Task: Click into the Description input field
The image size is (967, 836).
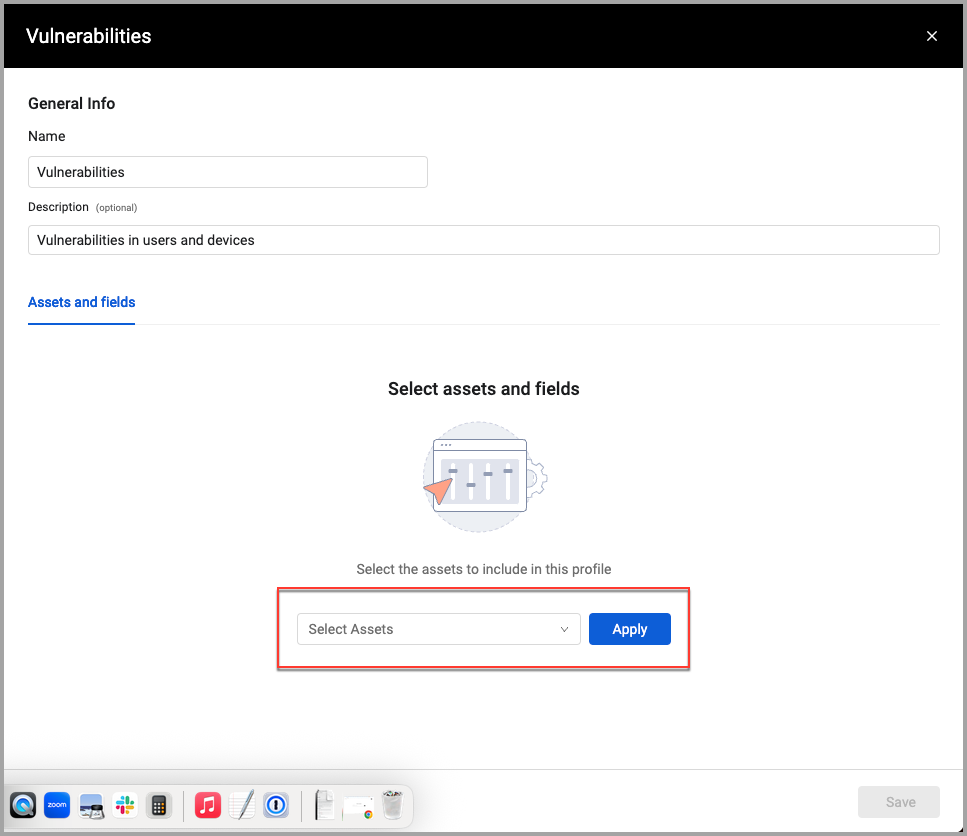Action: (484, 240)
